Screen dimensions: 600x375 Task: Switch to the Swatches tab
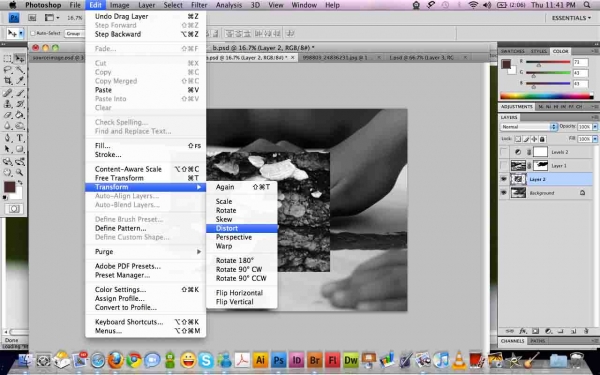512,51
